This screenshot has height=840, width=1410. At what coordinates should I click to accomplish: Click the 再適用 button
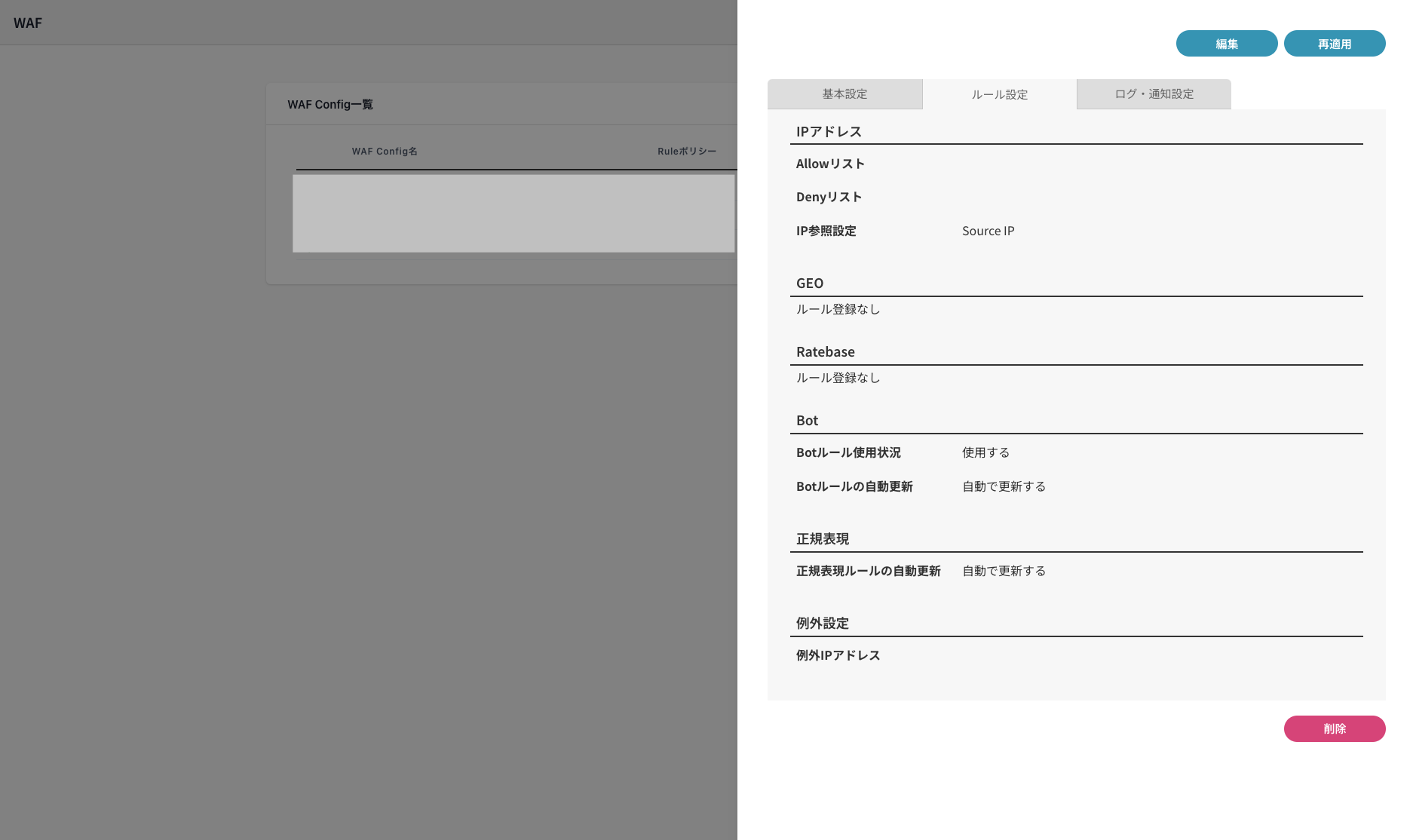[x=1335, y=43]
